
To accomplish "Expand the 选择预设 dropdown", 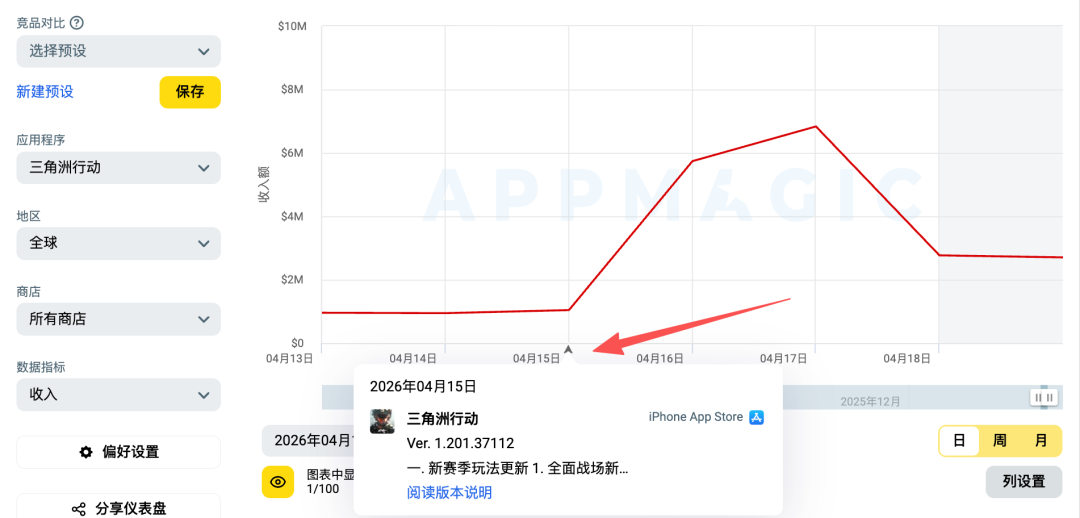I will point(118,51).
